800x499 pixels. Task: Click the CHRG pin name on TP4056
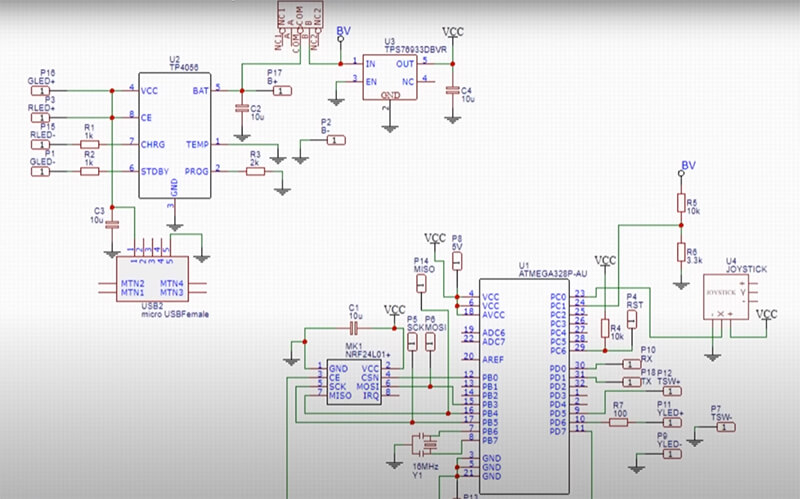coord(153,144)
